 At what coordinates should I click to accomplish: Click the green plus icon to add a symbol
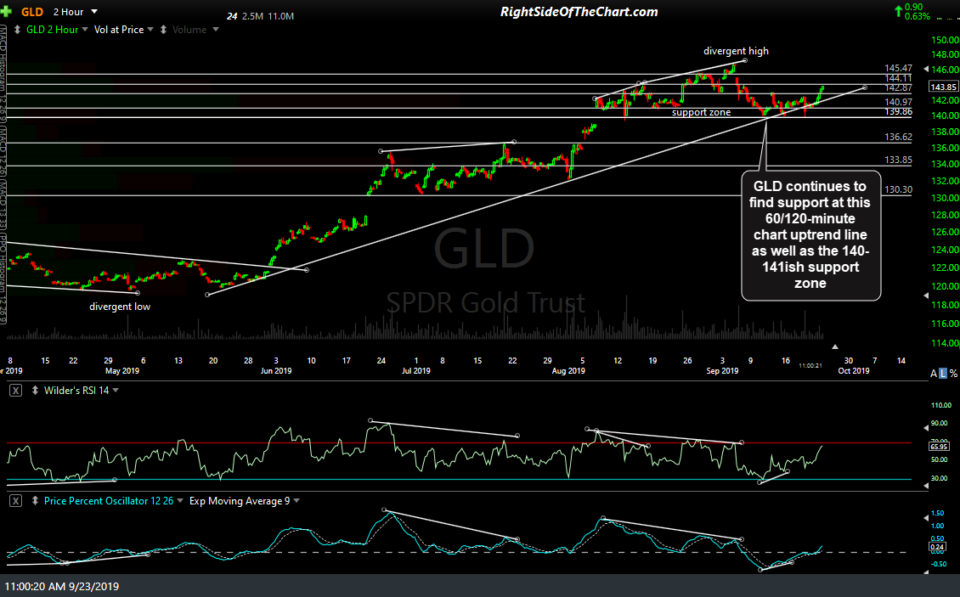[6, 9]
